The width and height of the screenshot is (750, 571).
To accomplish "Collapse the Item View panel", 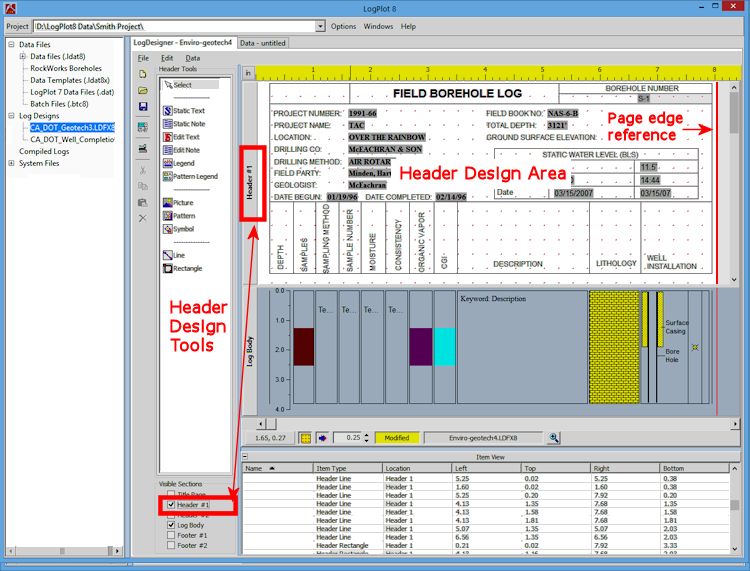I will (245, 457).
